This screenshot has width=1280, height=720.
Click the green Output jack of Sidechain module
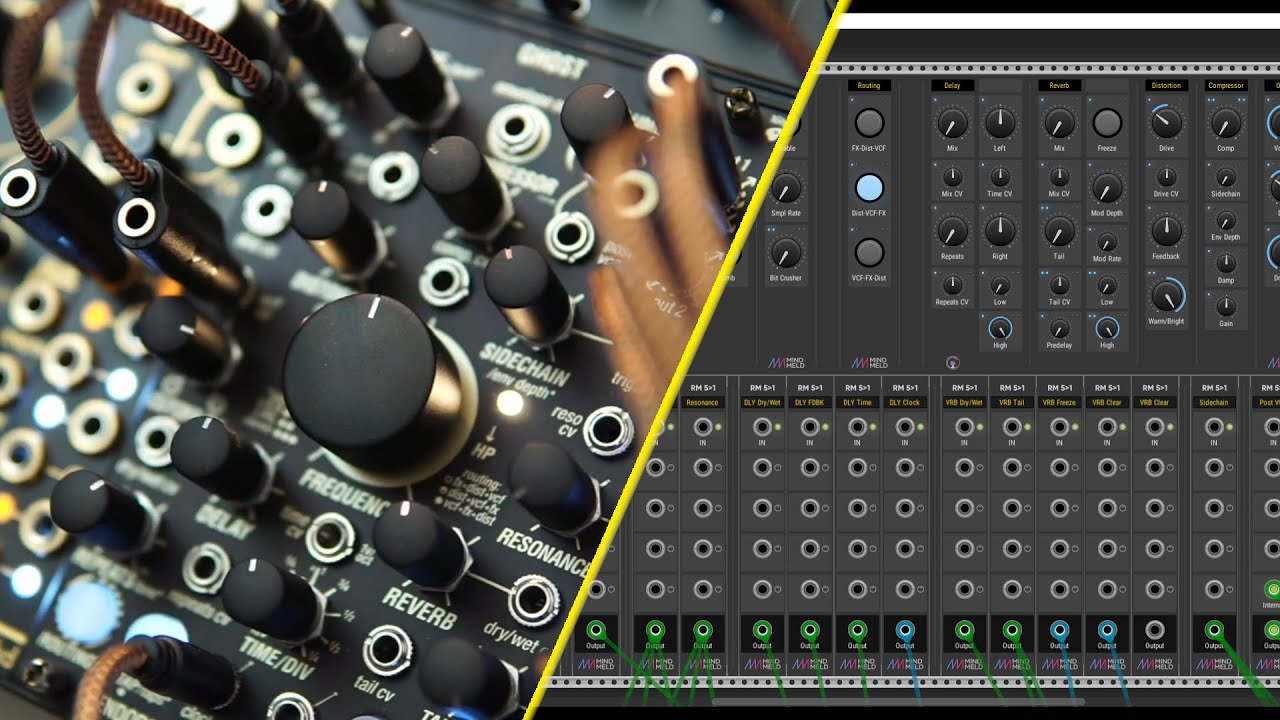[1214, 630]
